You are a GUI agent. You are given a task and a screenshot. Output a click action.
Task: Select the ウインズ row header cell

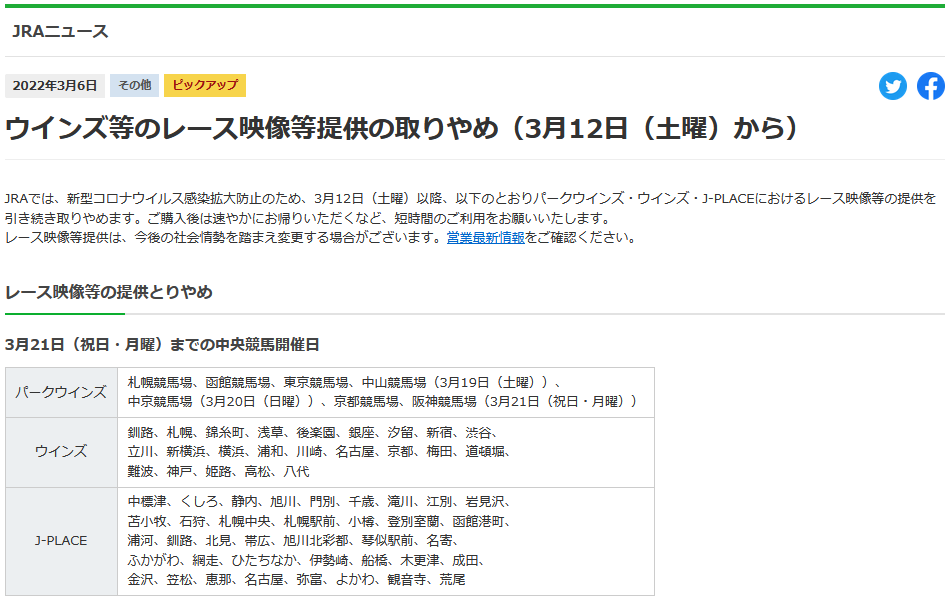[x=61, y=452]
